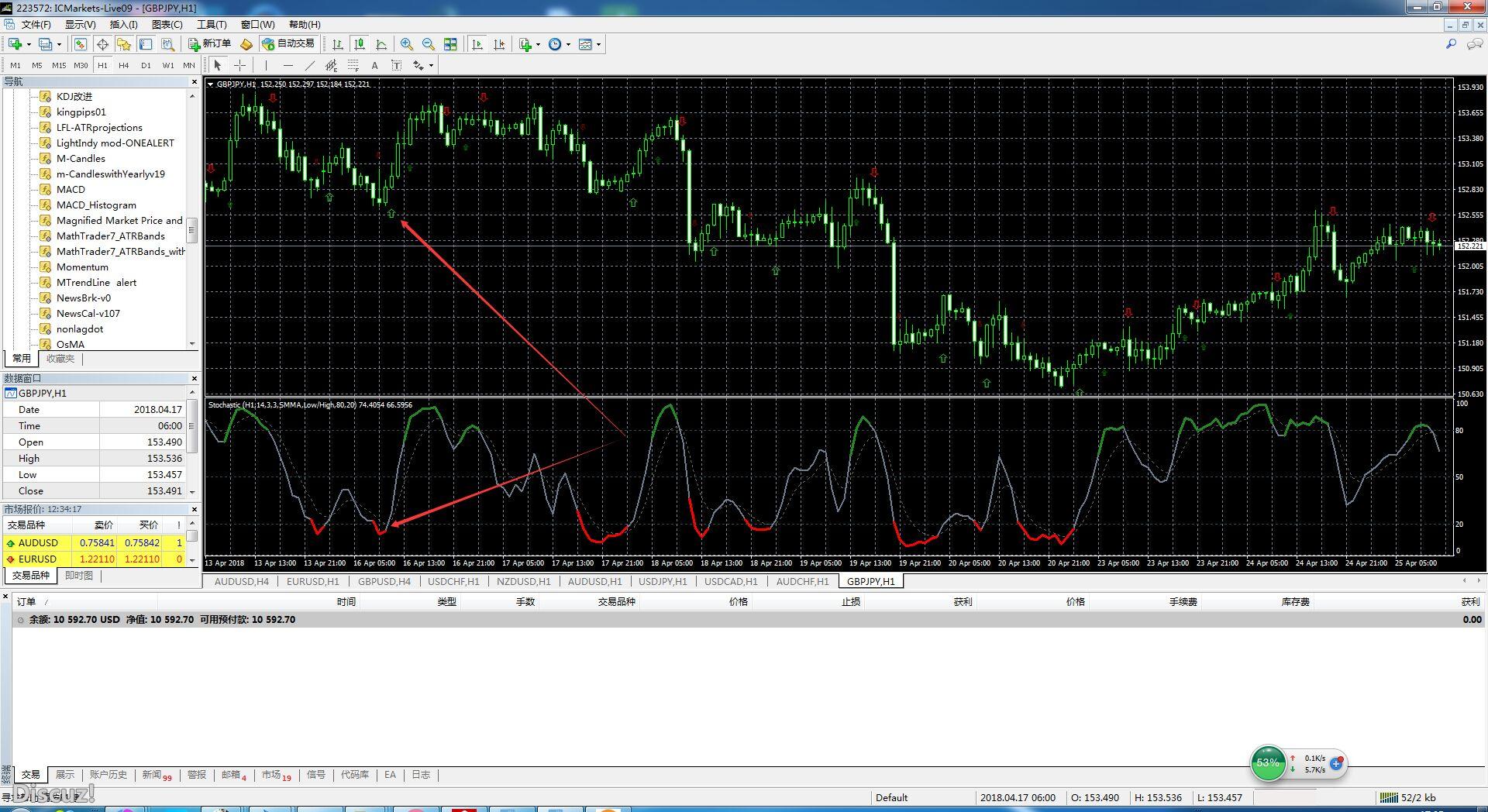Enable chart auto scroll icon
This screenshot has width=1488, height=812.
tap(477, 44)
